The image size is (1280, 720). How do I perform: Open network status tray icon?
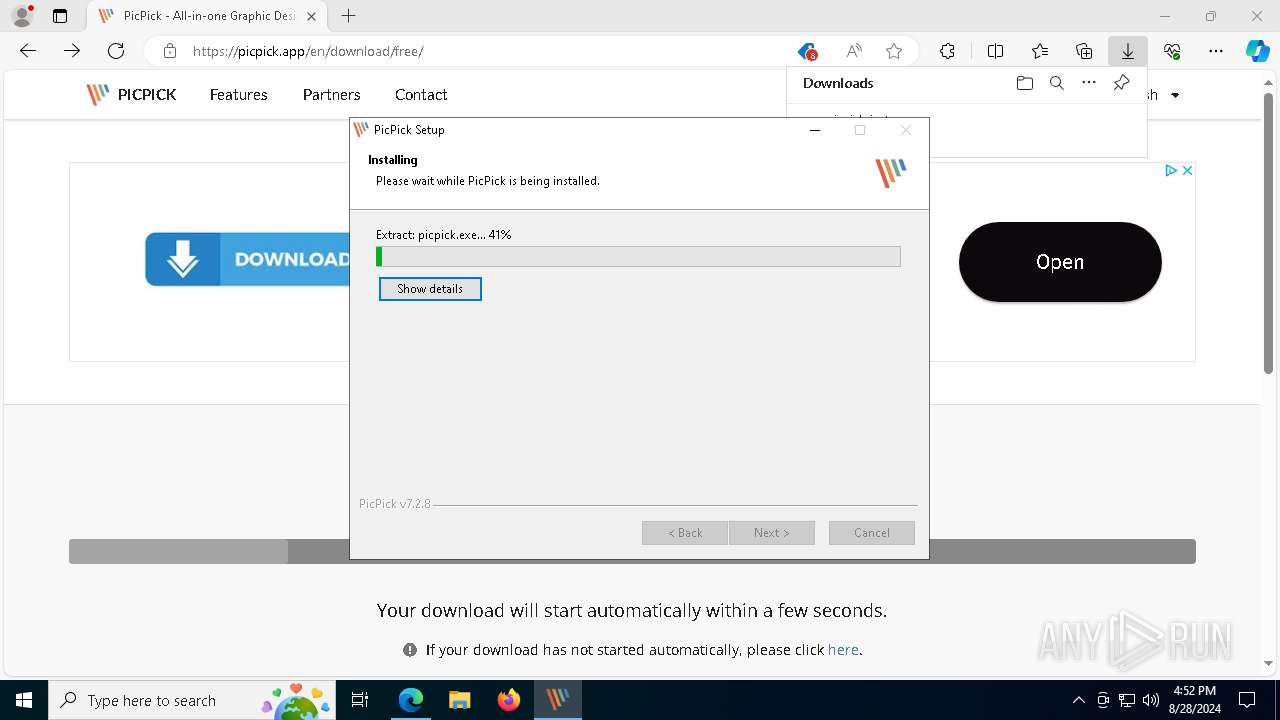[x=1127, y=700]
